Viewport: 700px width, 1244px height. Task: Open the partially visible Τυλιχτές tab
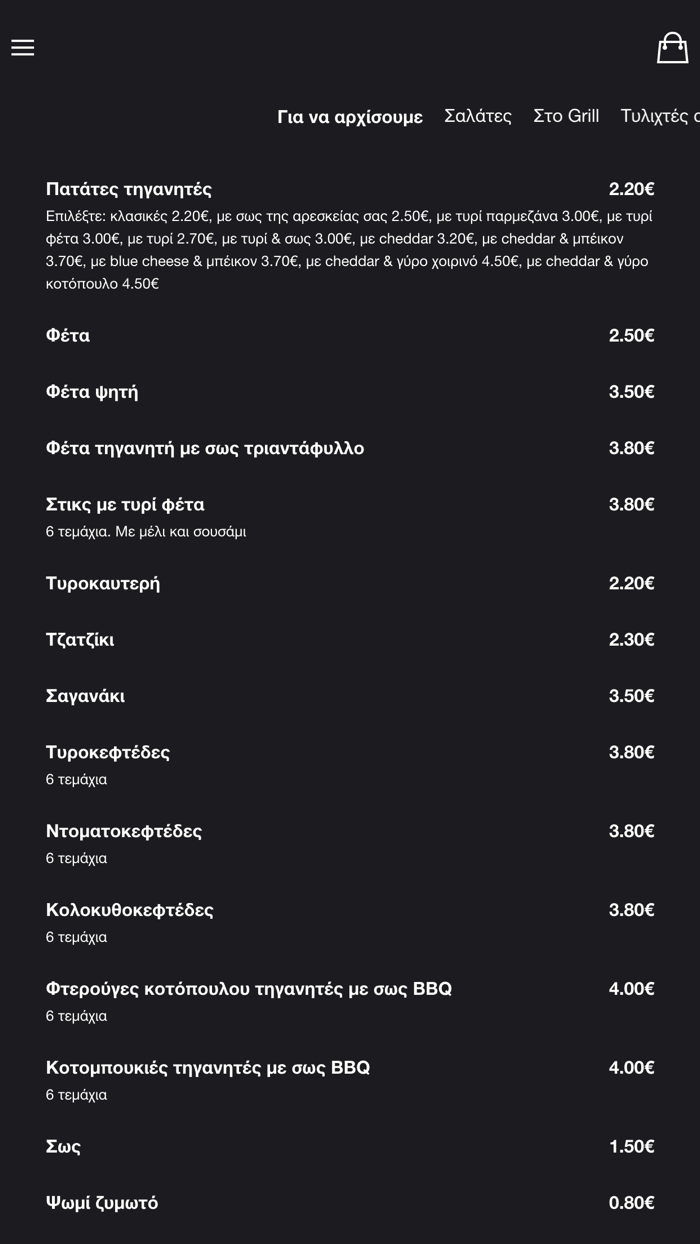point(658,116)
